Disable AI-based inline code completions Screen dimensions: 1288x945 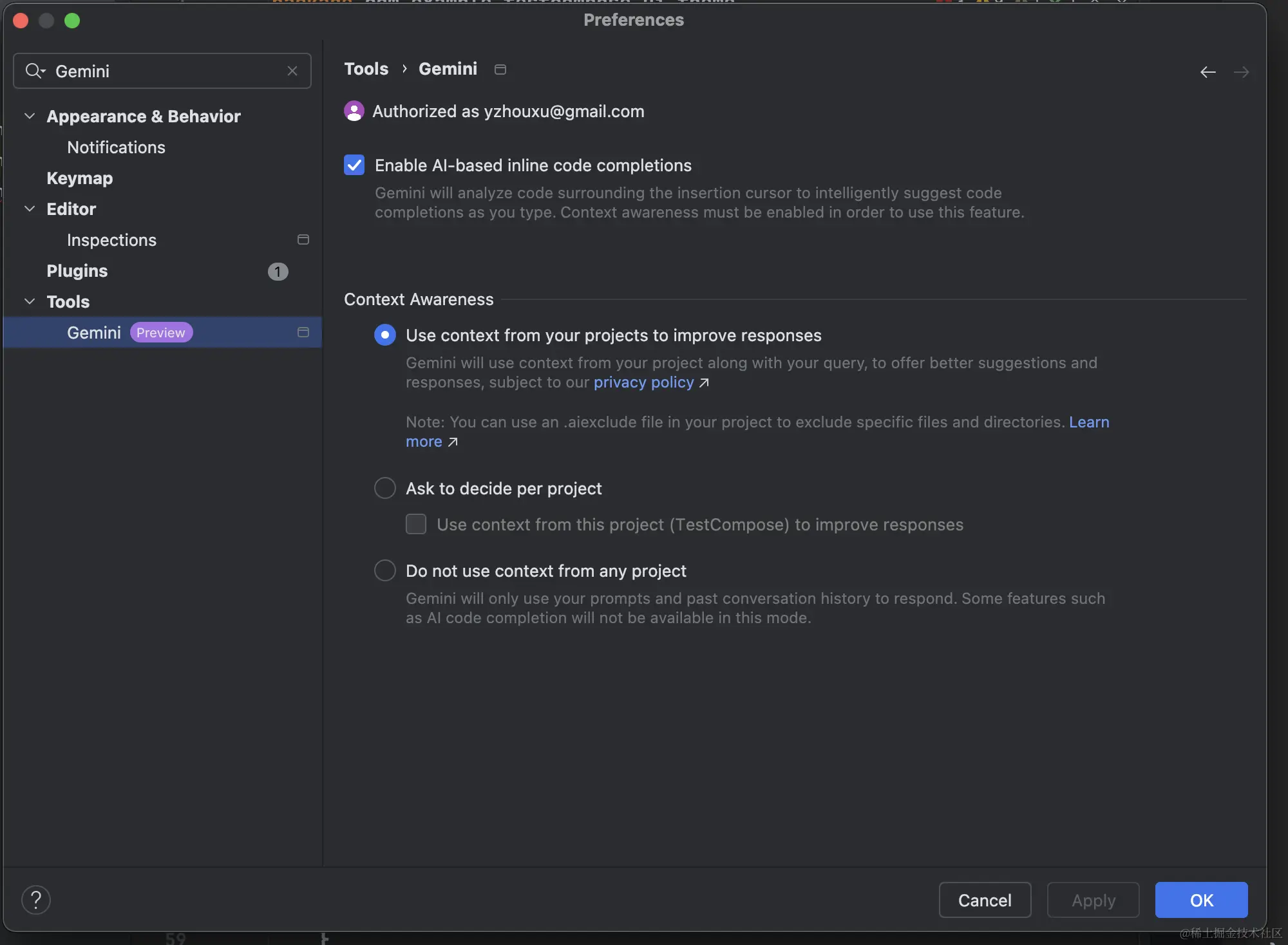pos(354,165)
